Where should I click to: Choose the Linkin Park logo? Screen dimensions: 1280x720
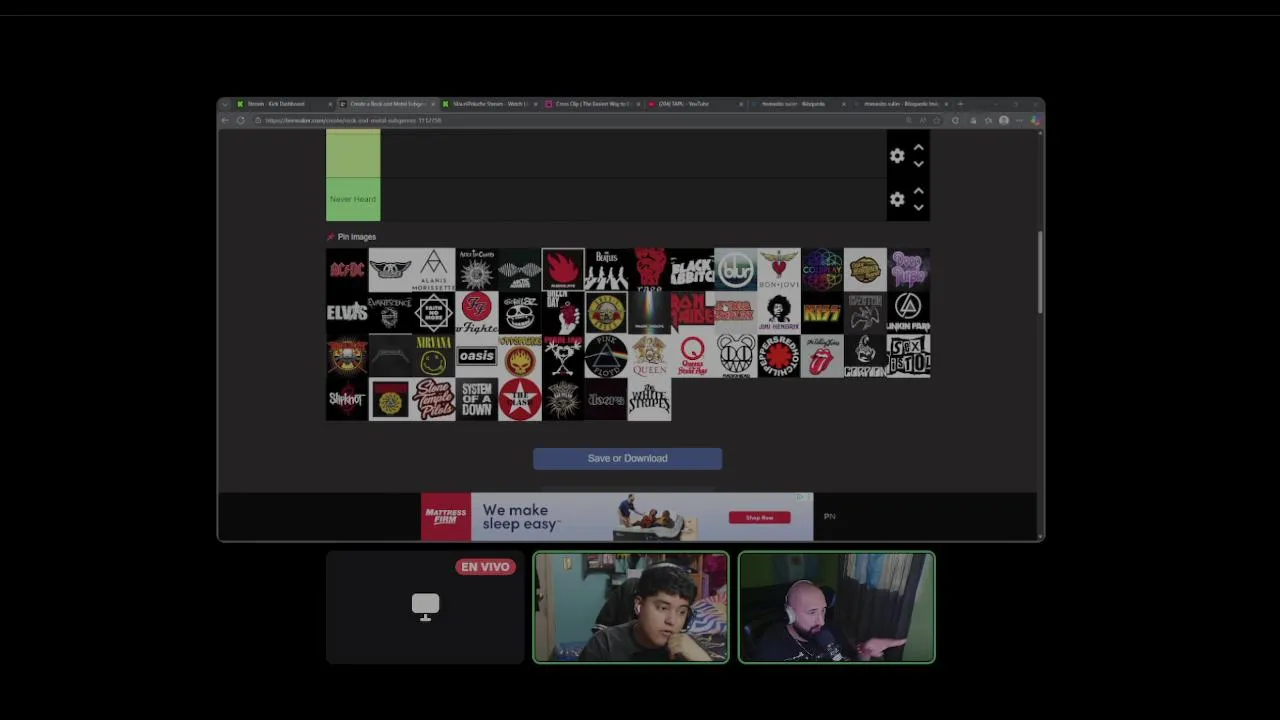point(908,313)
